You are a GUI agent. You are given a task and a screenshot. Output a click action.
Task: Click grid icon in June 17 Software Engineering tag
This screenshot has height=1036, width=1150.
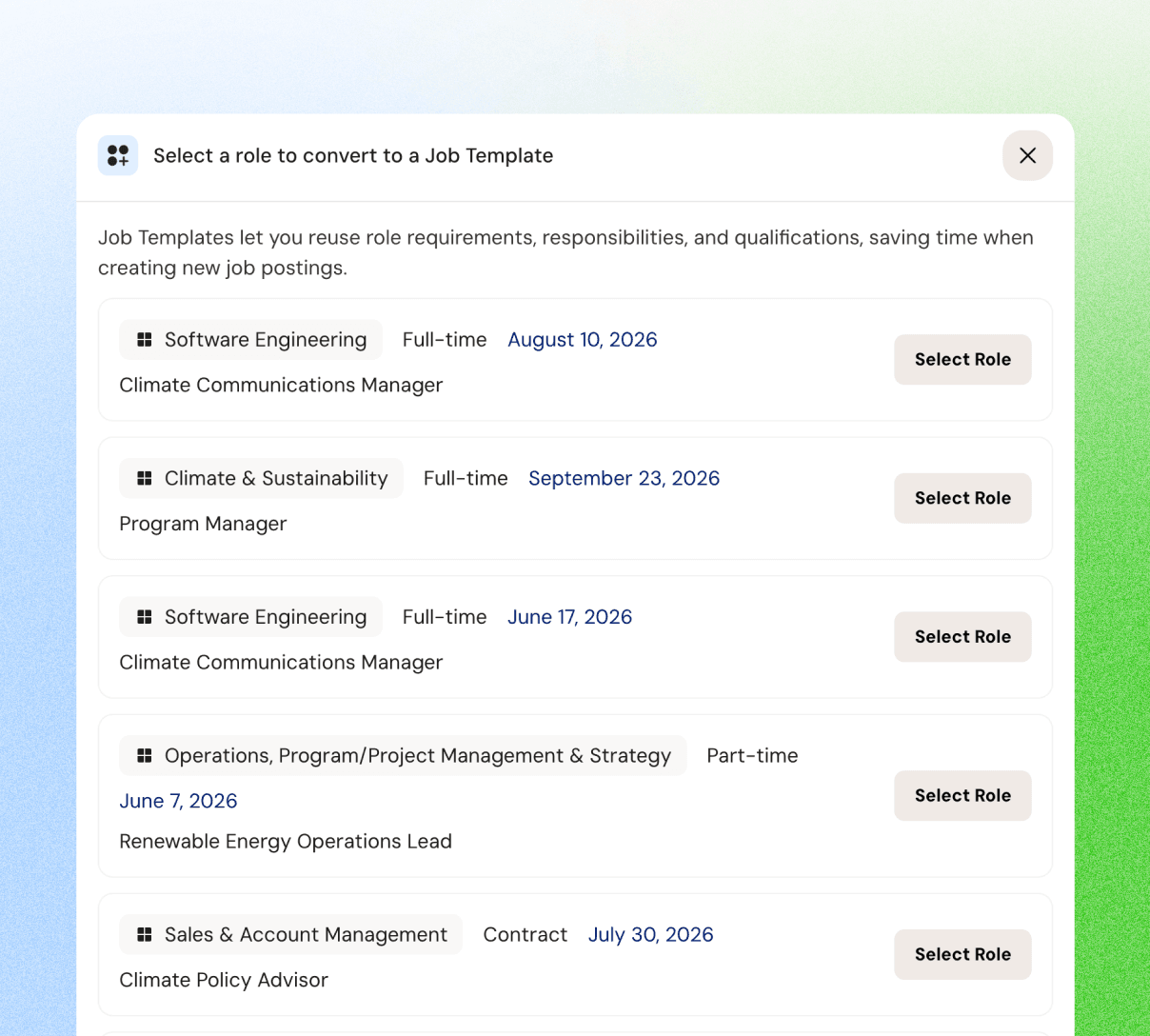(145, 616)
